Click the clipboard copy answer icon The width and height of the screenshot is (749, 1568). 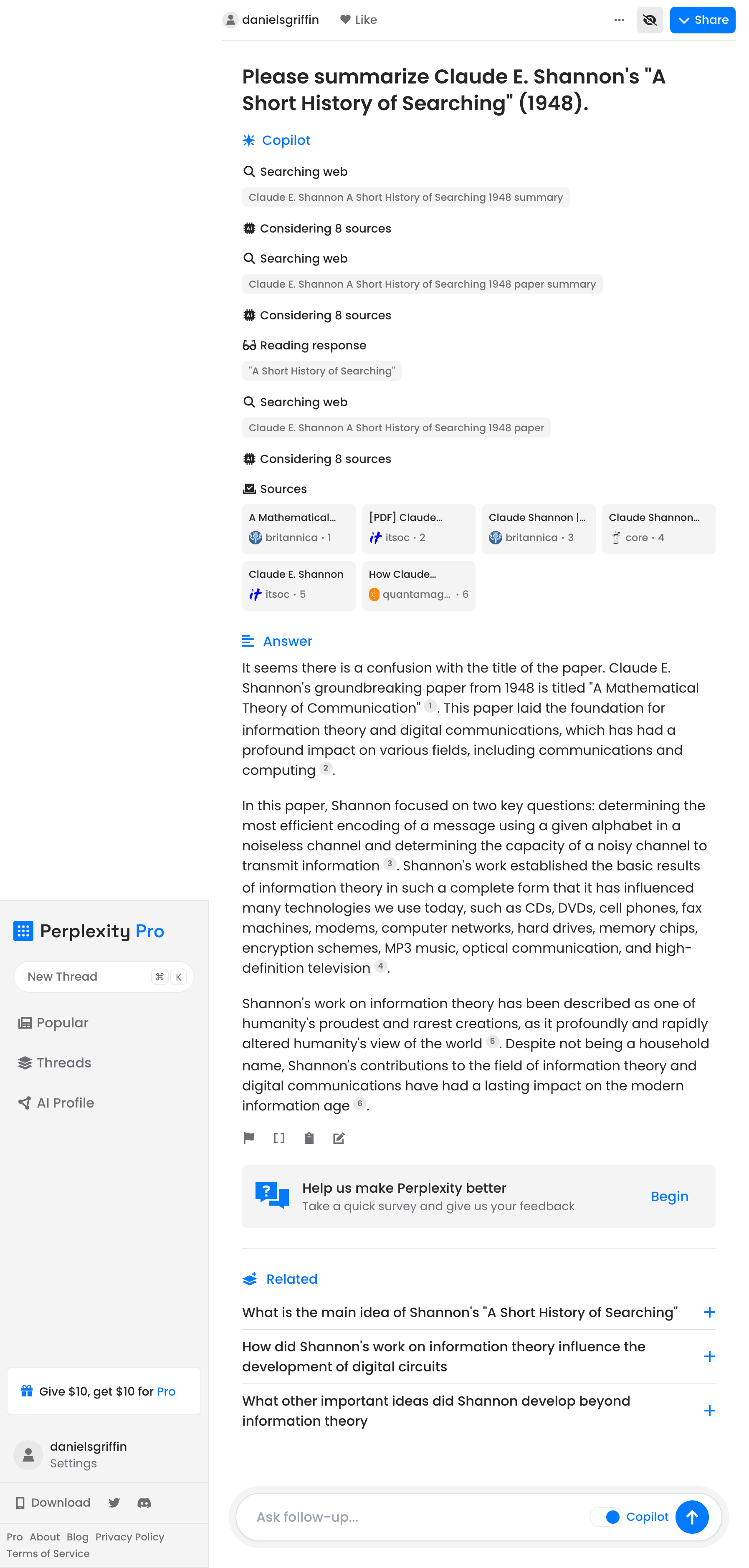click(309, 1138)
